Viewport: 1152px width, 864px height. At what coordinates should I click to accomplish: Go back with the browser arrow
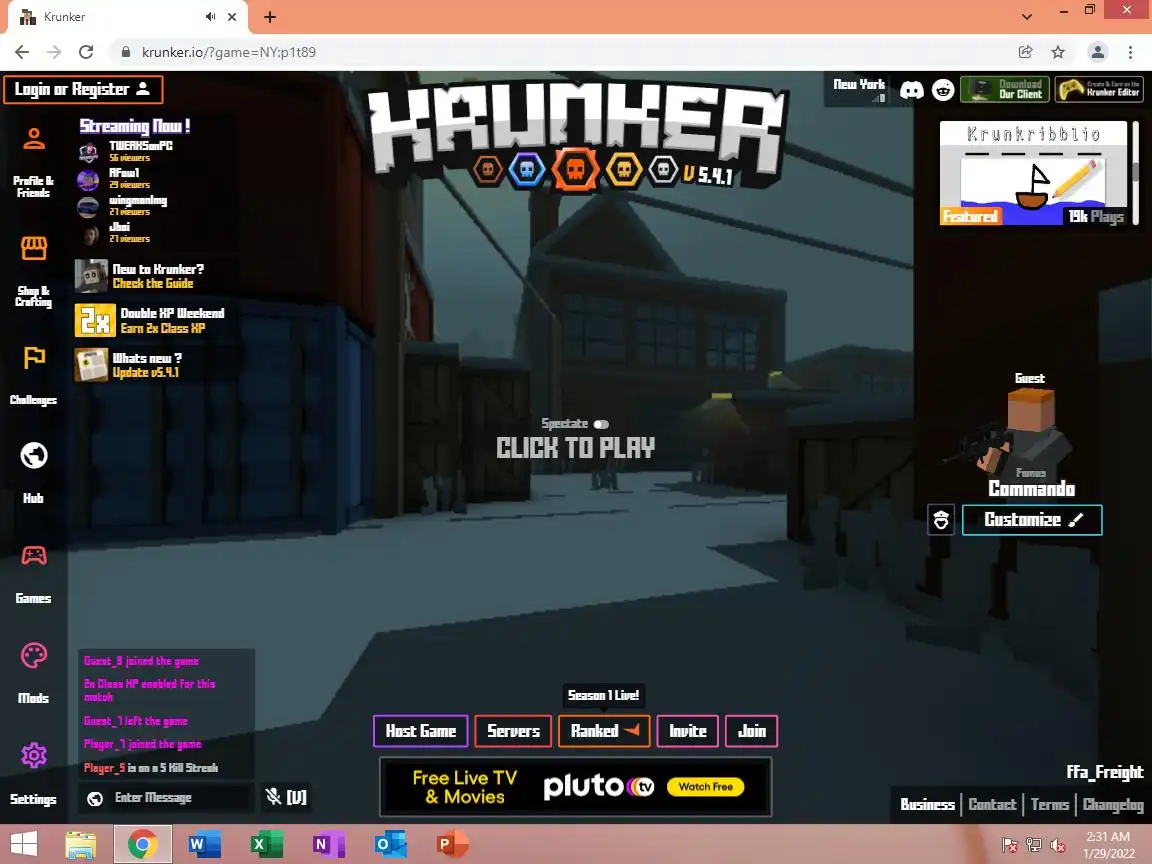click(x=22, y=52)
